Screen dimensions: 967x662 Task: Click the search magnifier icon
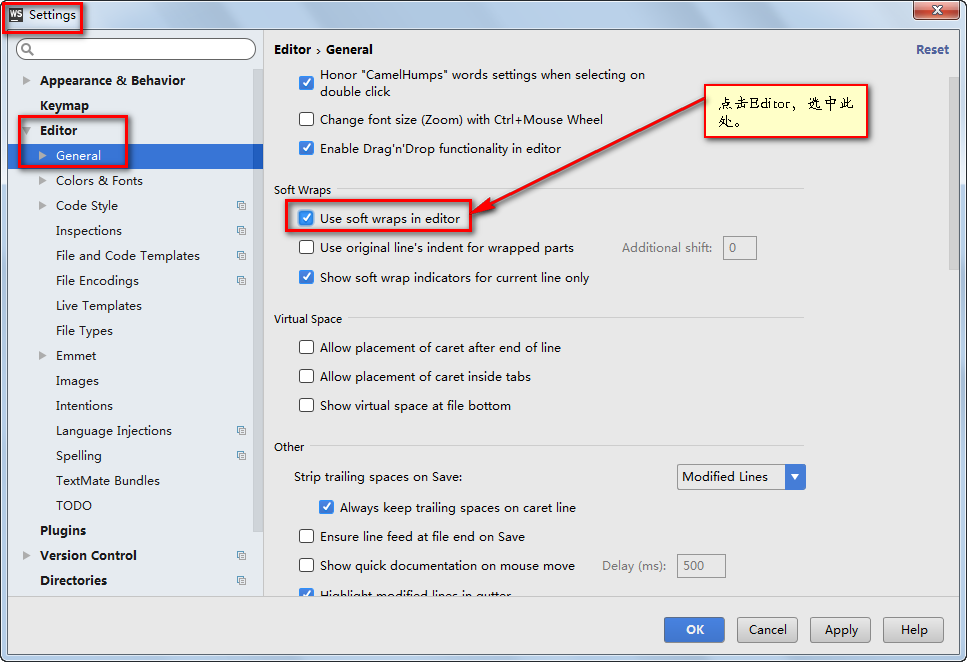tap(27, 49)
